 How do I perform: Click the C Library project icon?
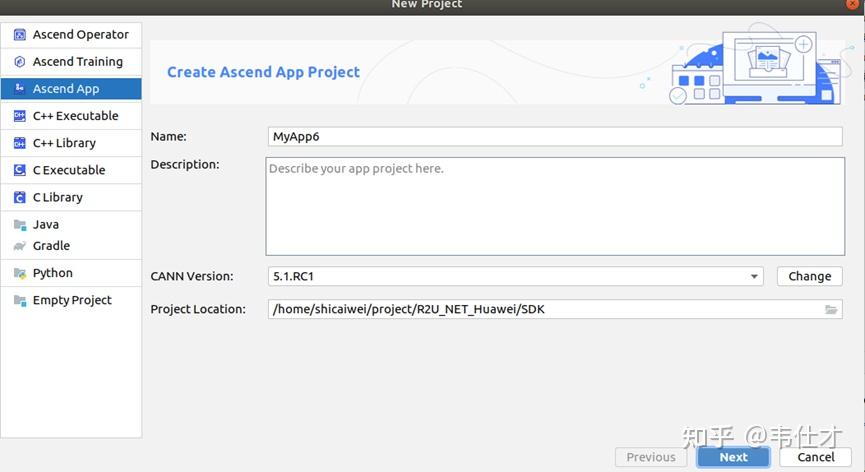click(19, 197)
